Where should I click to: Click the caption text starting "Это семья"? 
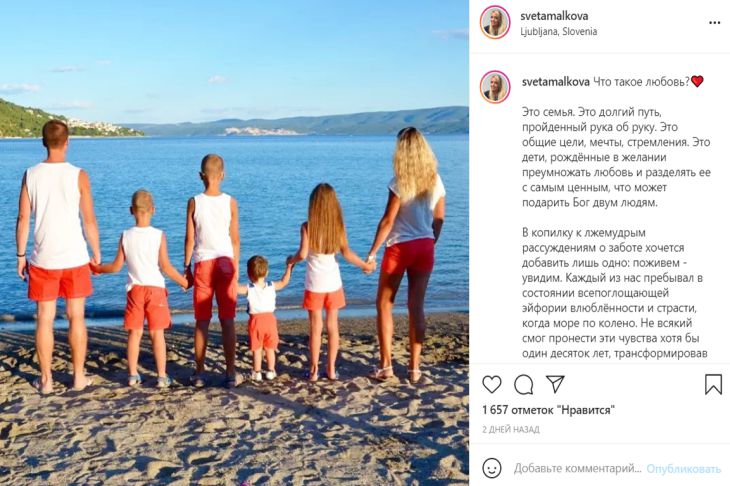(x=616, y=157)
